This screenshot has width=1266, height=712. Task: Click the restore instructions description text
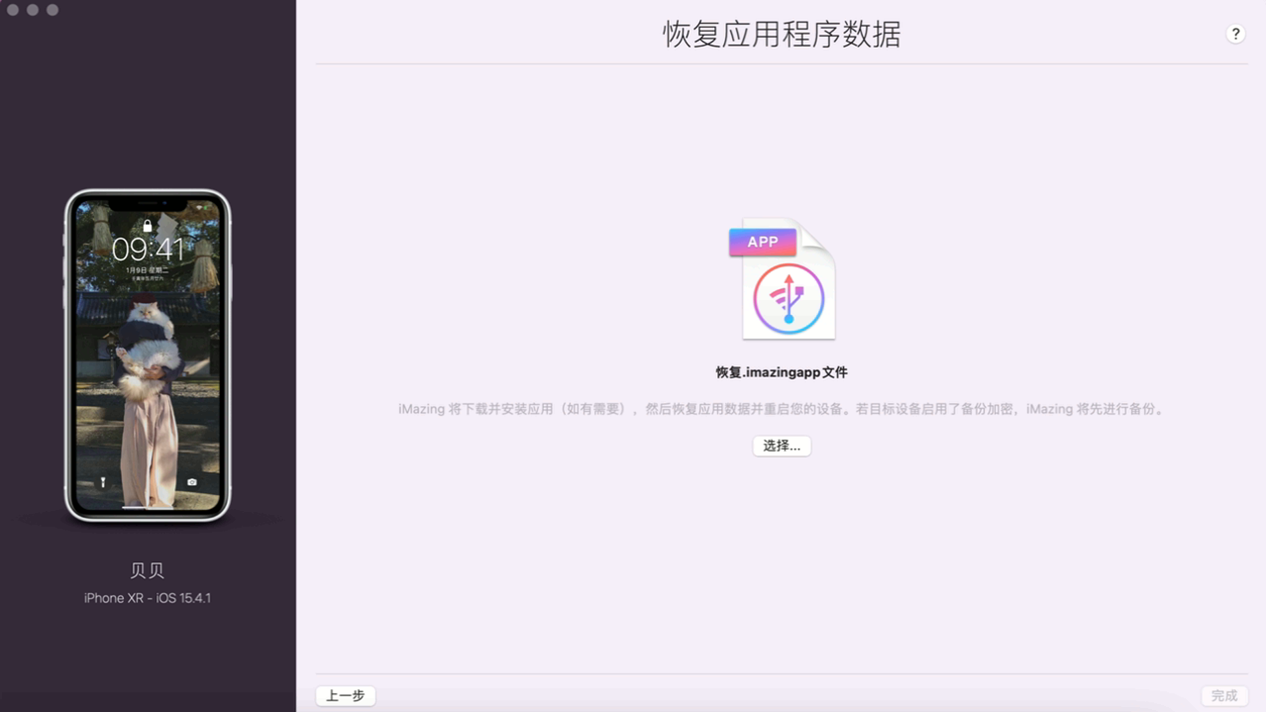coord(781,408)
